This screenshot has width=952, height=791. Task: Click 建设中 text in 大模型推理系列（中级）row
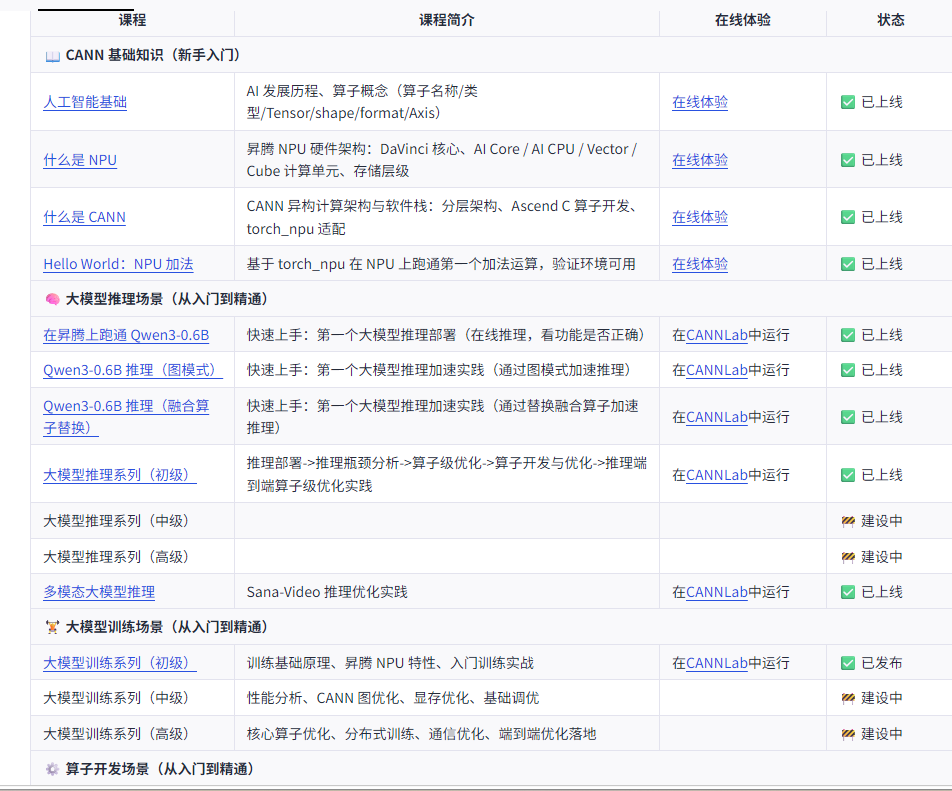(882, 521)
